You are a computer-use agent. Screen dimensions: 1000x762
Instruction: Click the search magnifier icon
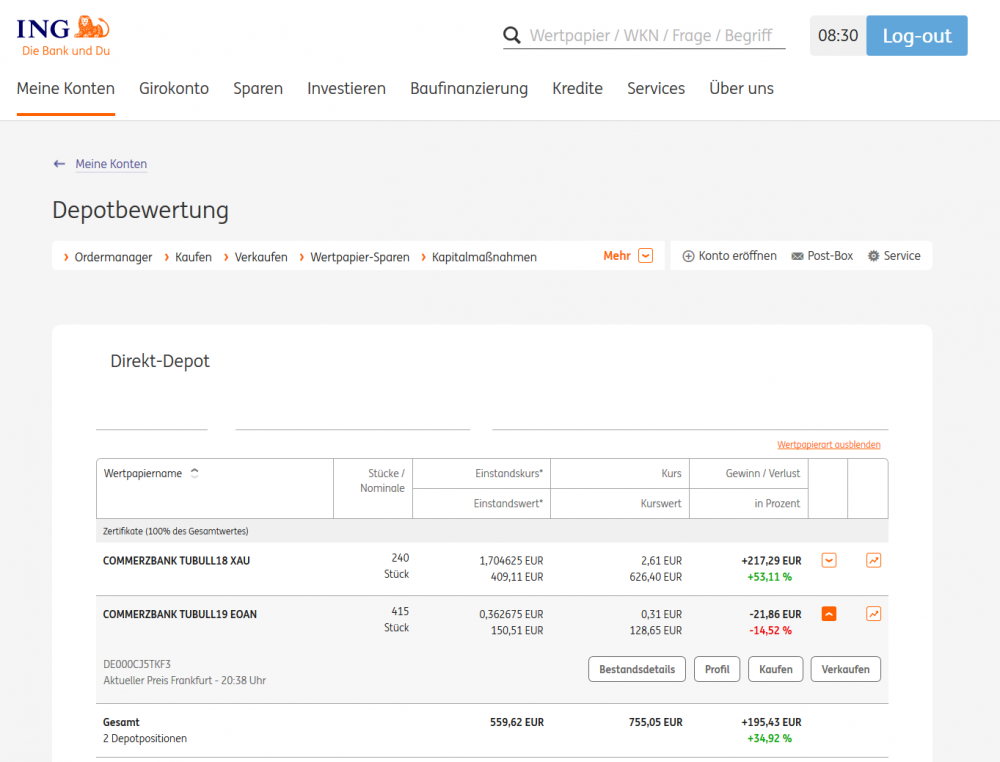point(512,36)
